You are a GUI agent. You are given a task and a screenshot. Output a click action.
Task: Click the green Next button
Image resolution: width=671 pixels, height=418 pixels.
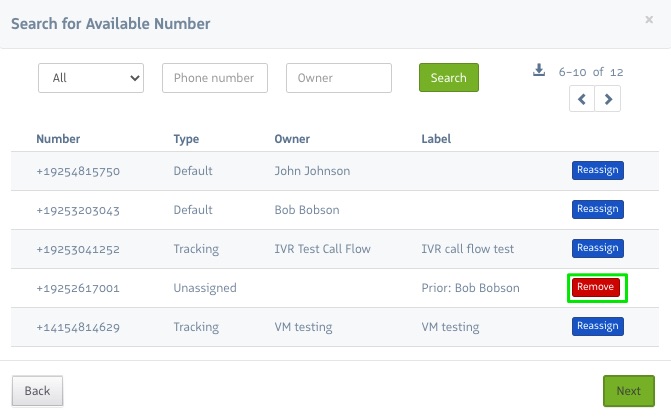point(628,390)
